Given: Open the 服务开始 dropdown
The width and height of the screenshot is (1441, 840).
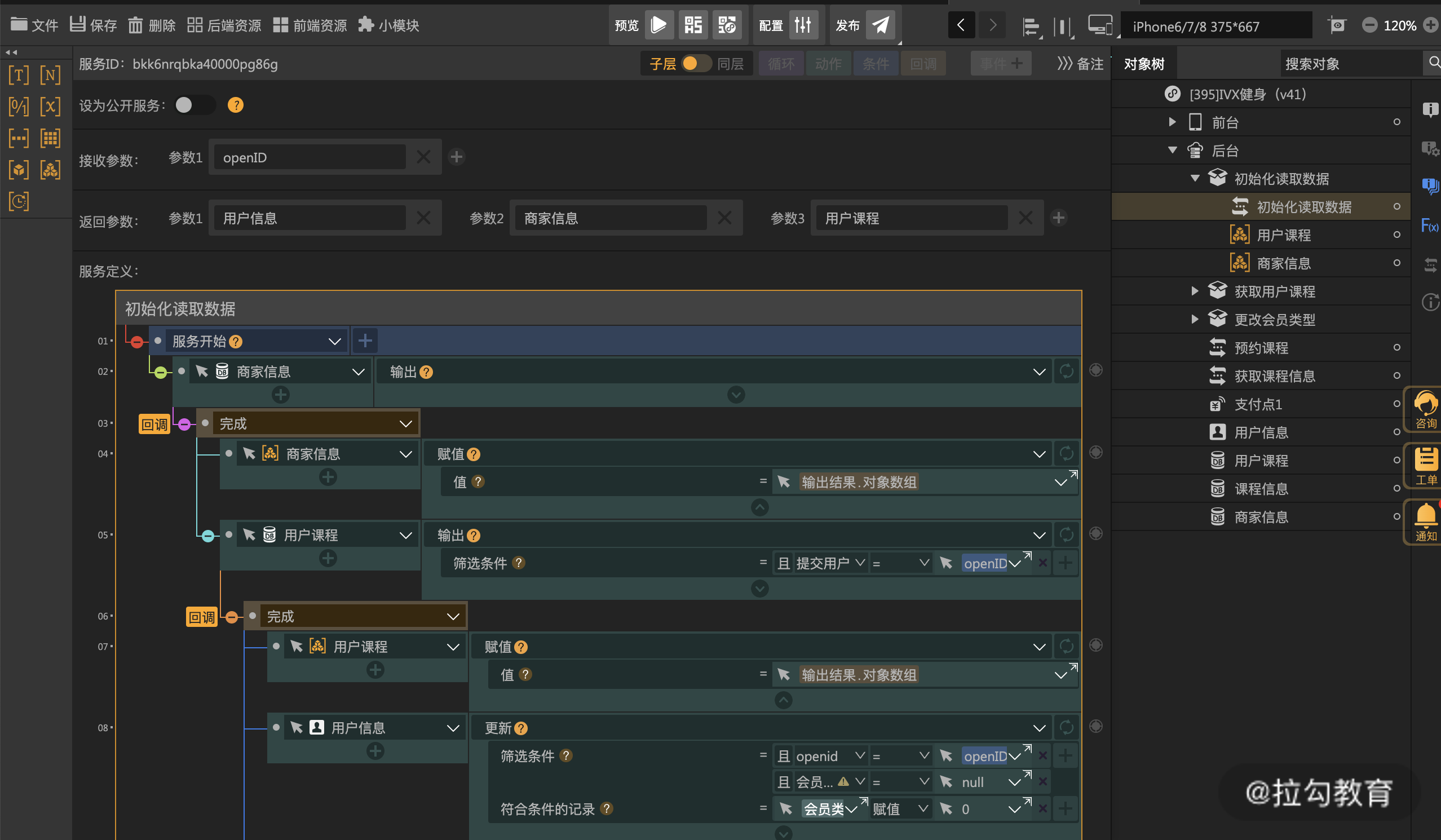Looking at the screenshot, I should (x=334, y=342).
